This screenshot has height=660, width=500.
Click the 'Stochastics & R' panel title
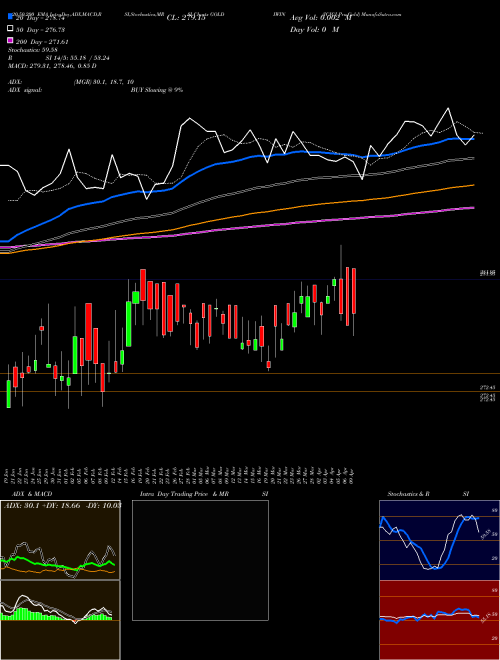[409, 494]
